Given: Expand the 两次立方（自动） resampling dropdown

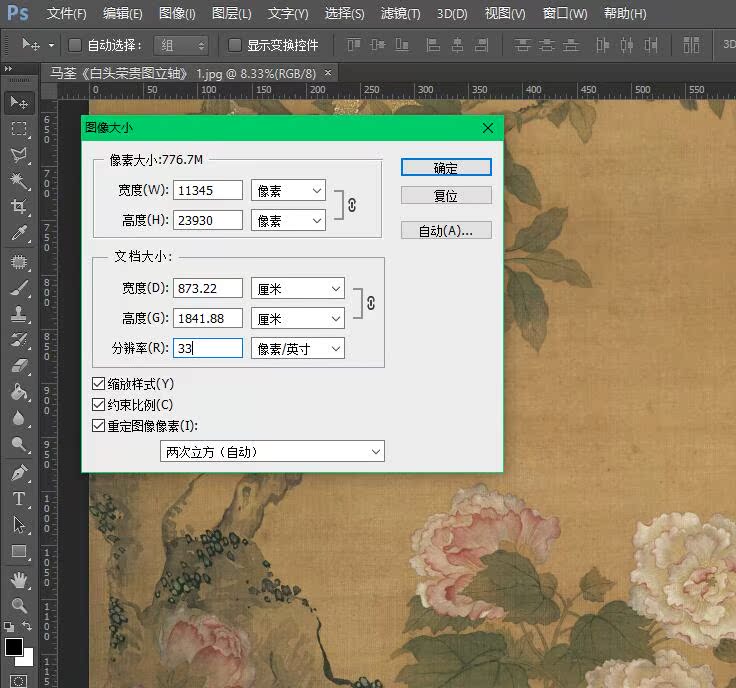Looking at the screenshot, I should 272,452.
